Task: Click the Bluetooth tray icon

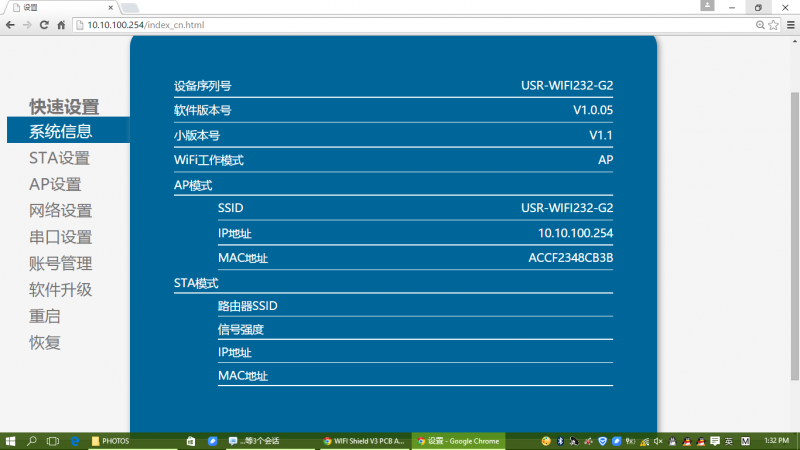Action: point(560,441)
